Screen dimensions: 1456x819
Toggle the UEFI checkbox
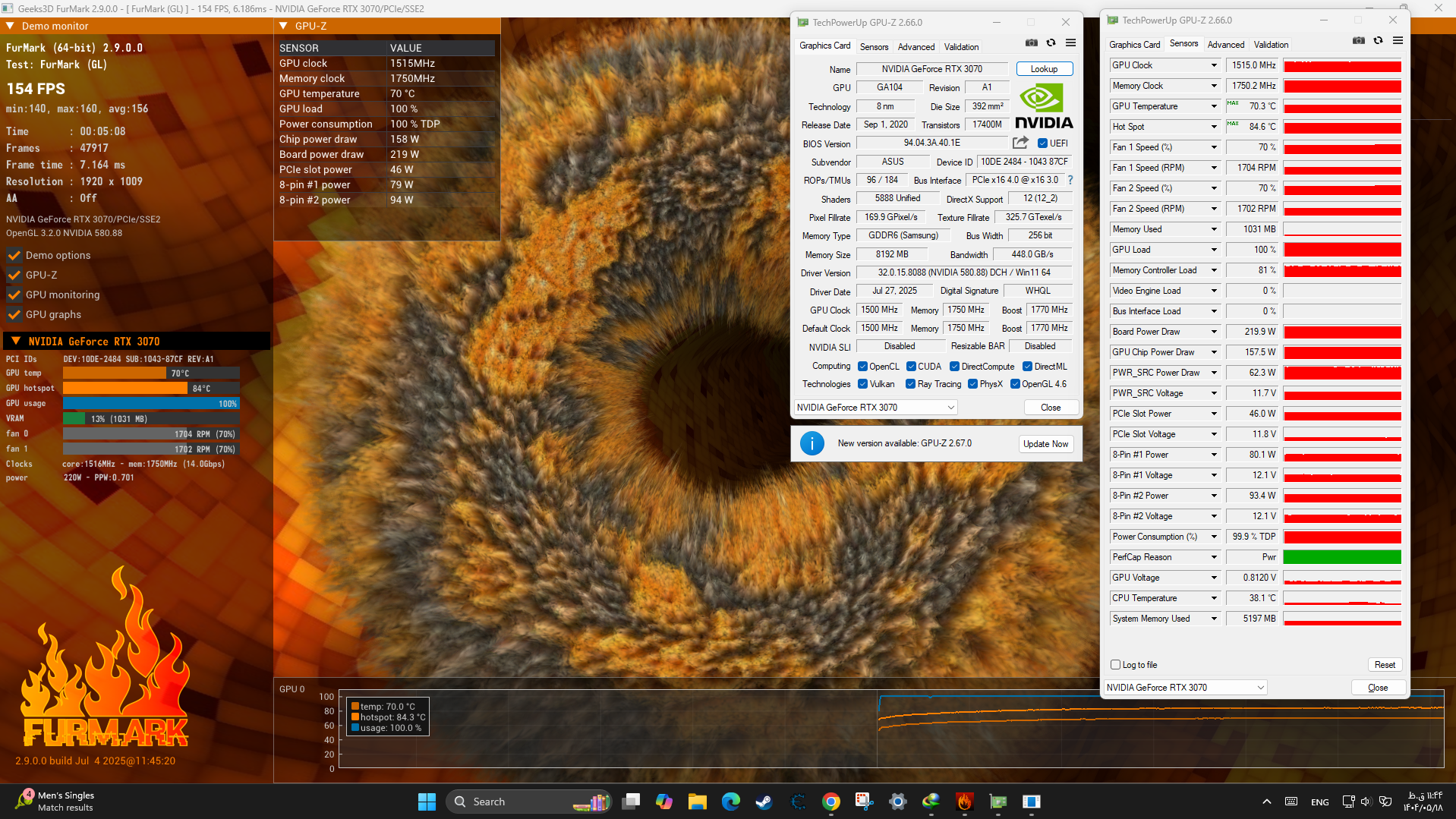click(x=1042, y=143)
